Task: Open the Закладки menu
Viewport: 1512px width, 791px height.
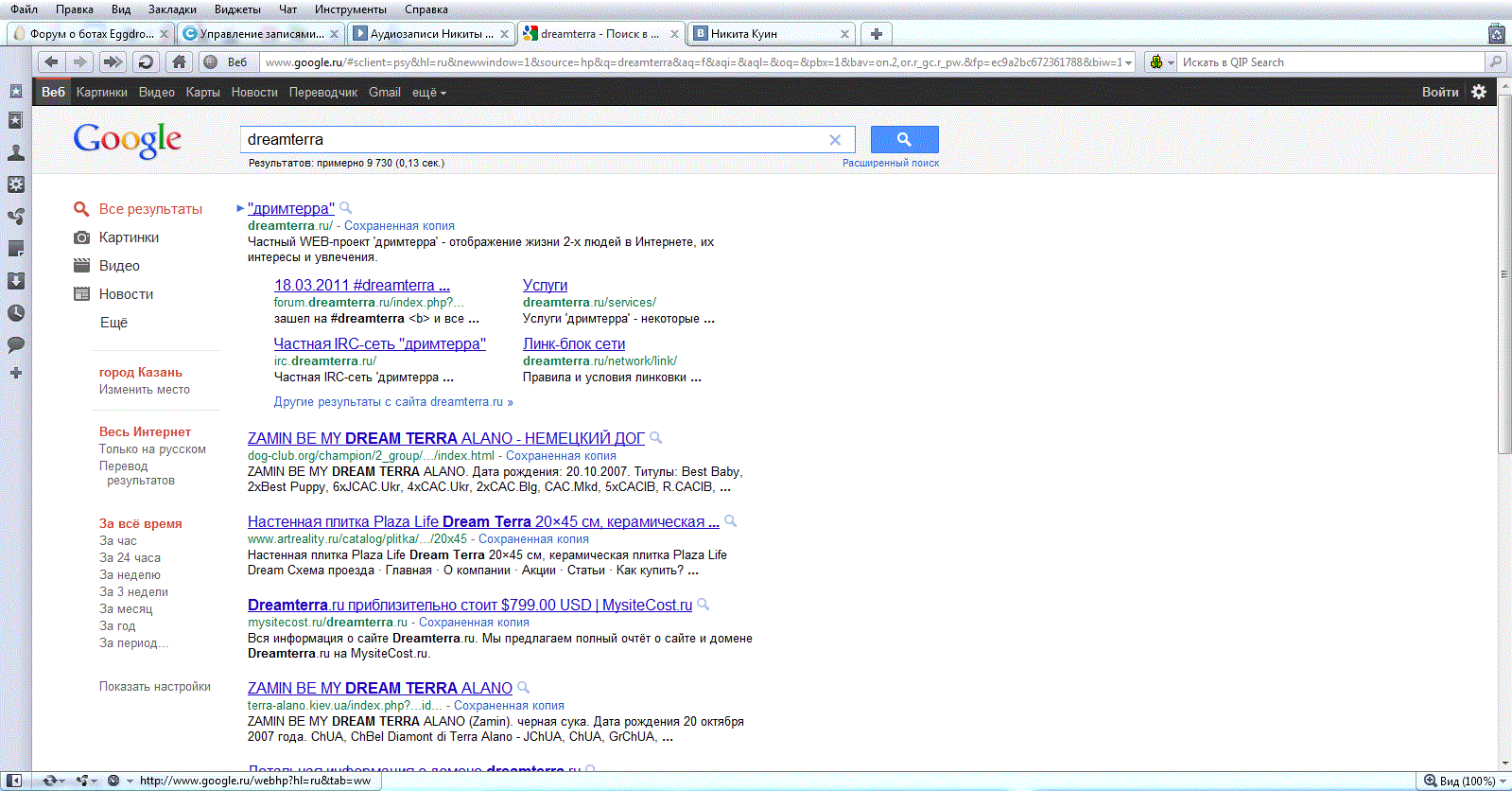Action: point(172,9)
